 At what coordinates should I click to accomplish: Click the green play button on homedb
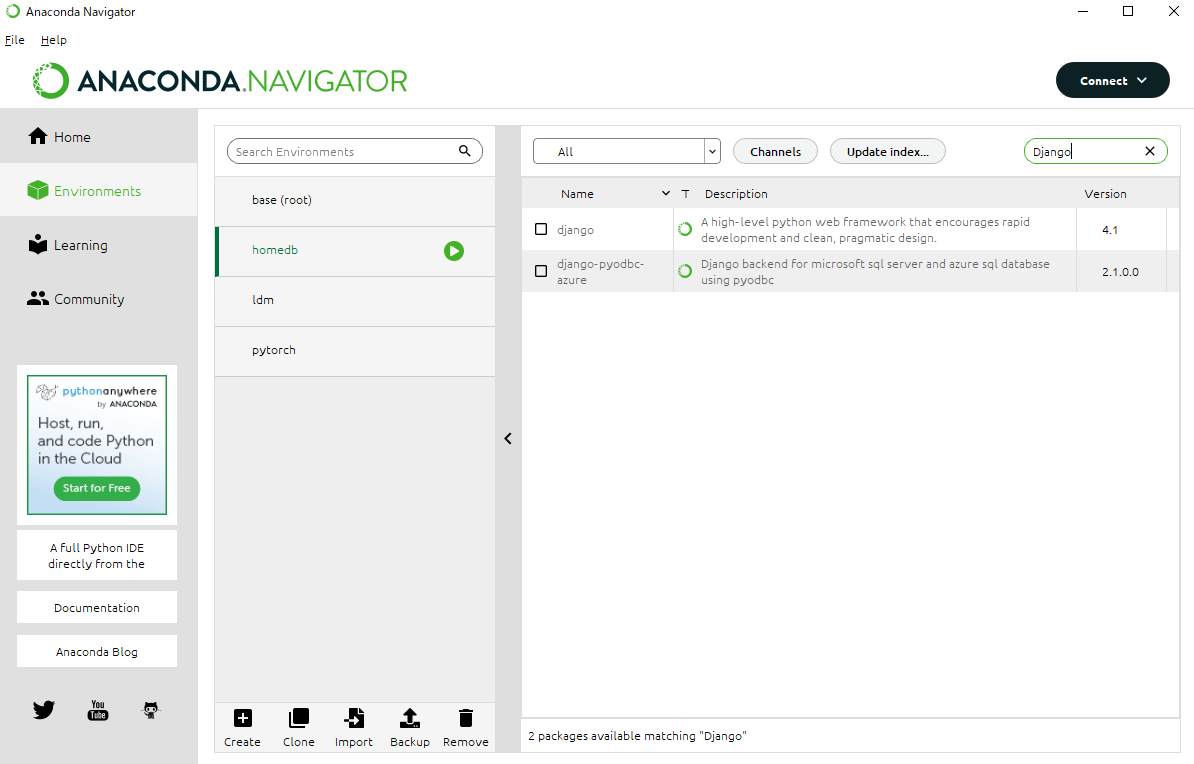454,251
